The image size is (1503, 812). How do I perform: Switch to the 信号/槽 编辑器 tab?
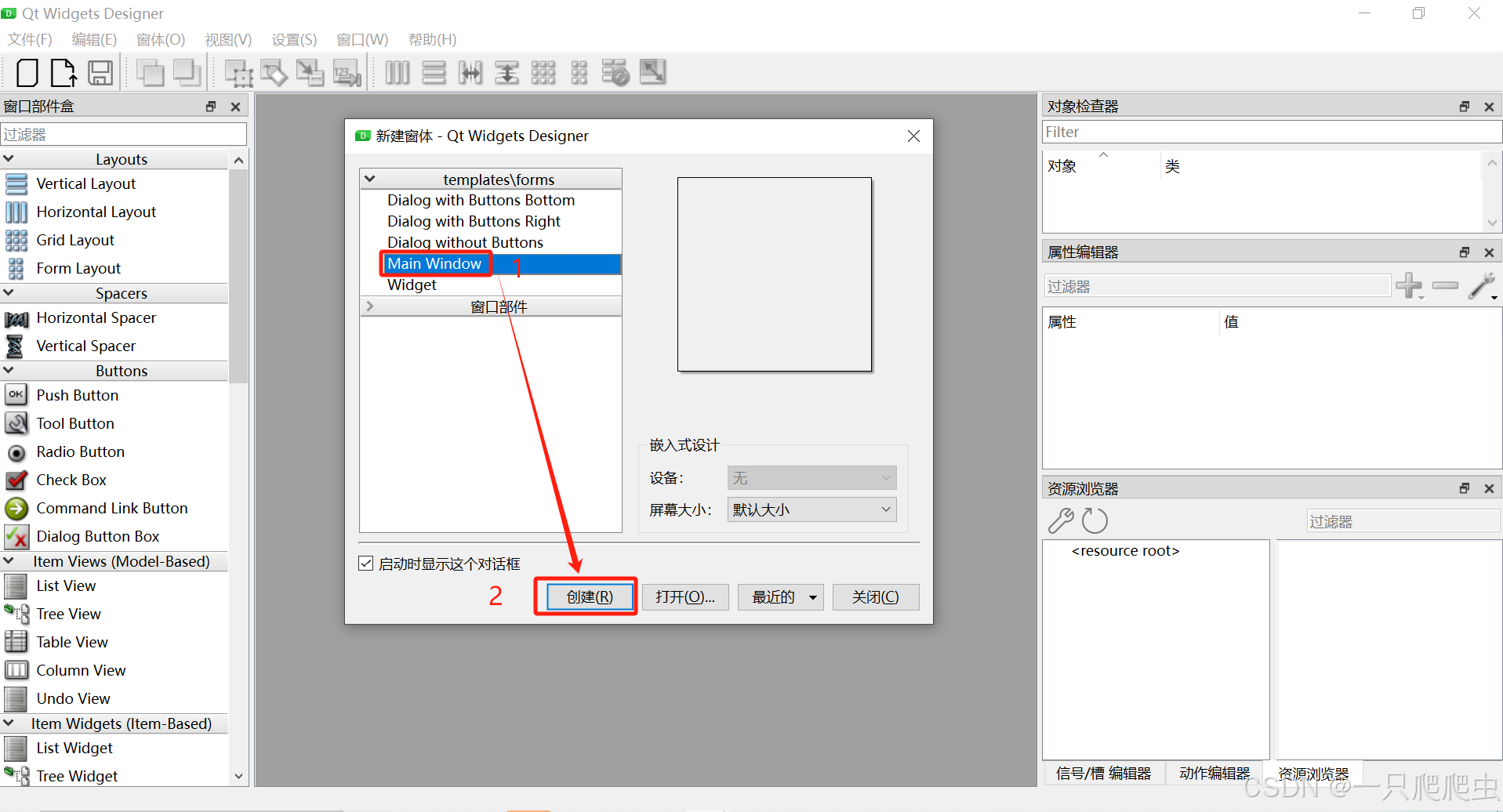point(1103,774)
